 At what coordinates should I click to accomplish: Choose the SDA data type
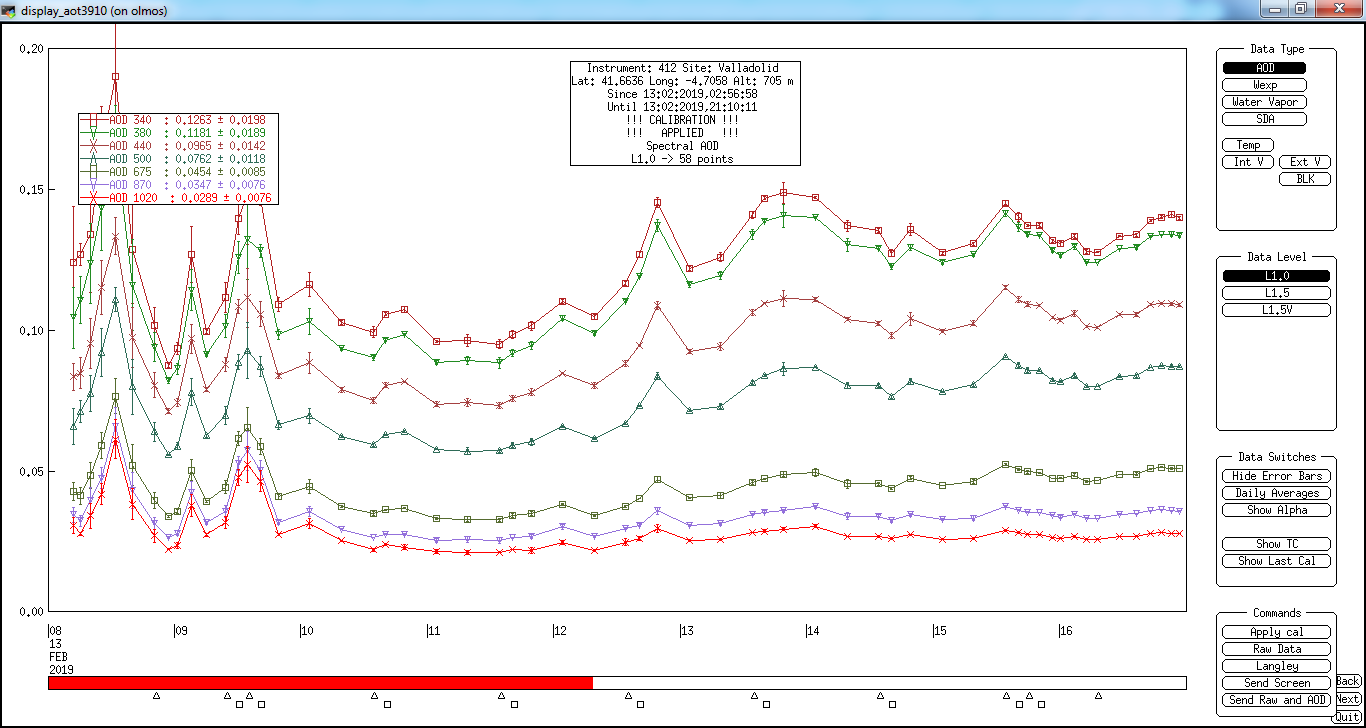(1264, 119)
